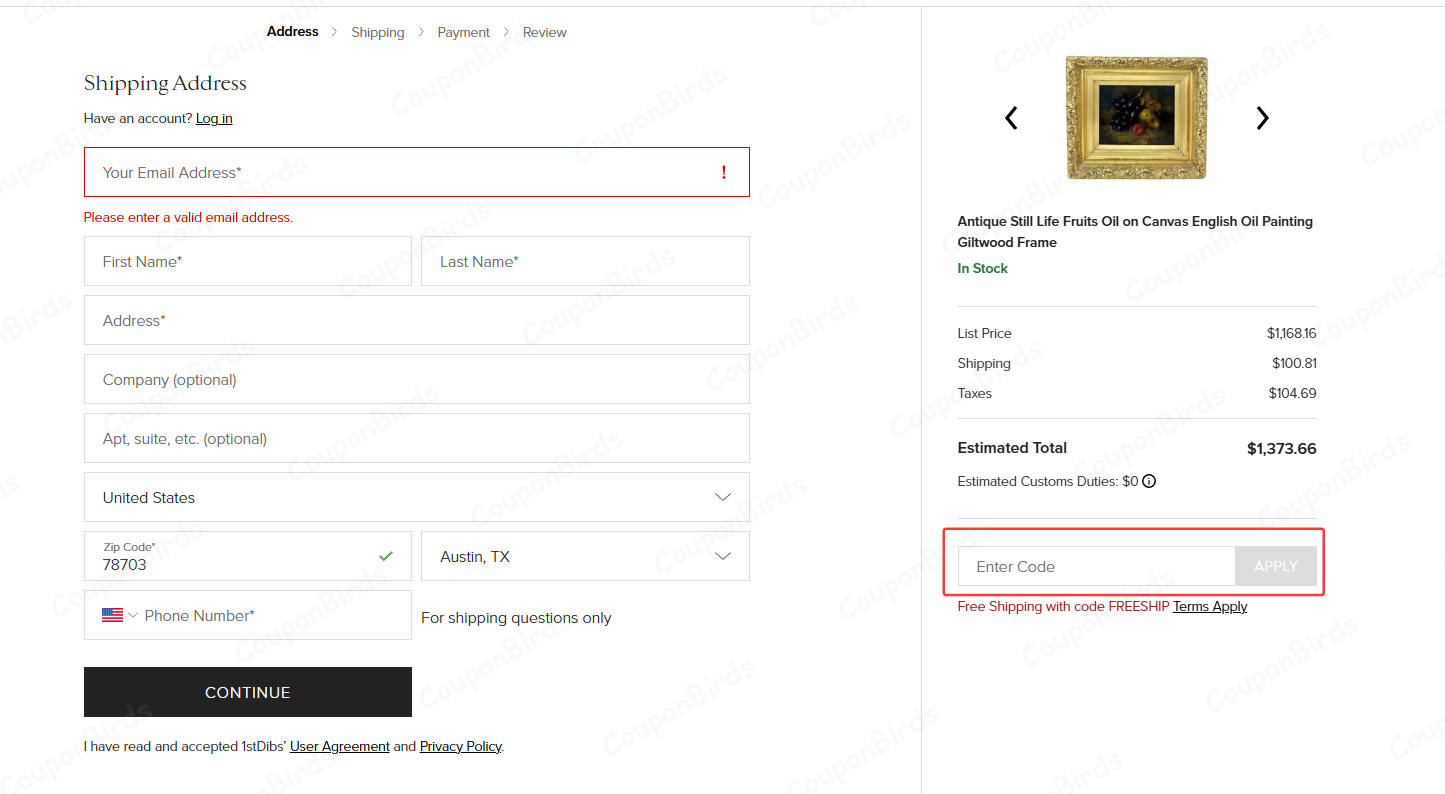
Task: Focus the Company (optional) field
Action: 417,379
